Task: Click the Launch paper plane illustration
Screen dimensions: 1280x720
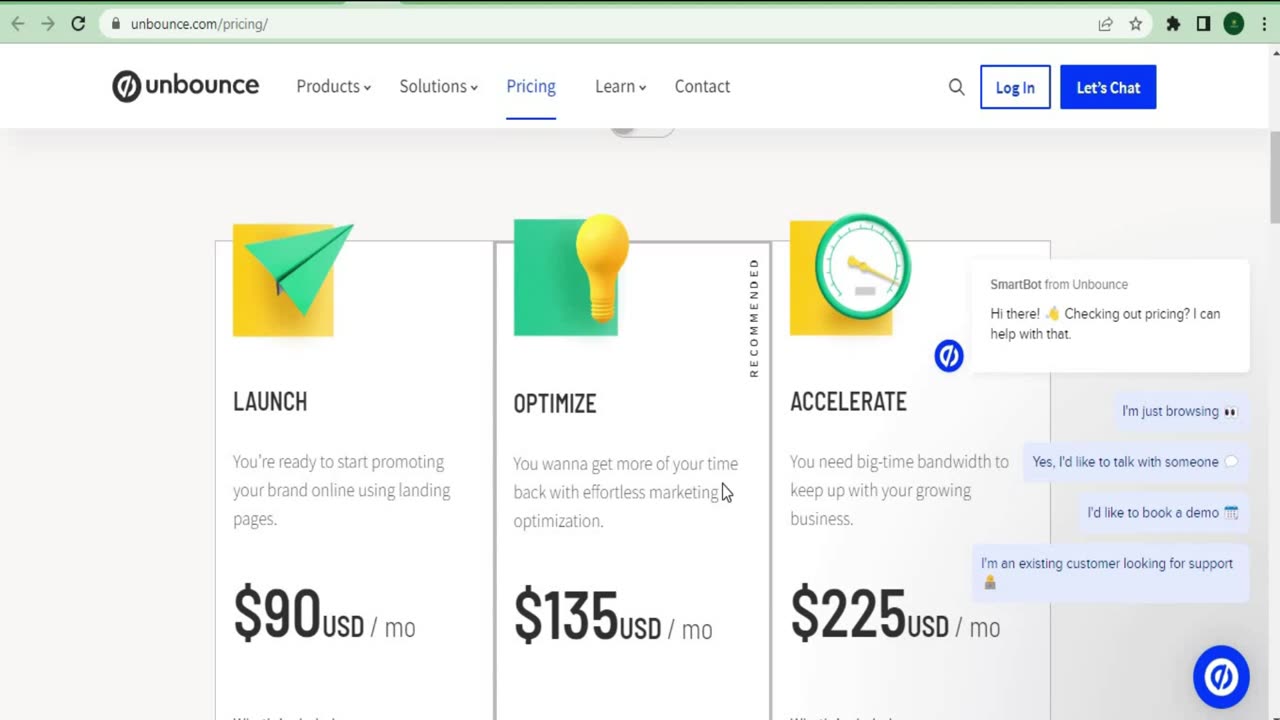Action: coord(293,279)
